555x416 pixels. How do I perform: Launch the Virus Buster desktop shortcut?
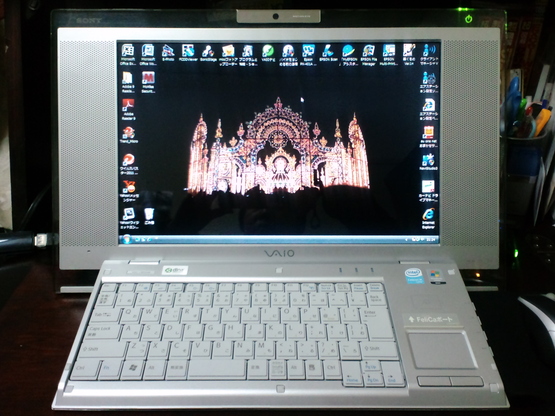[128, 164]
